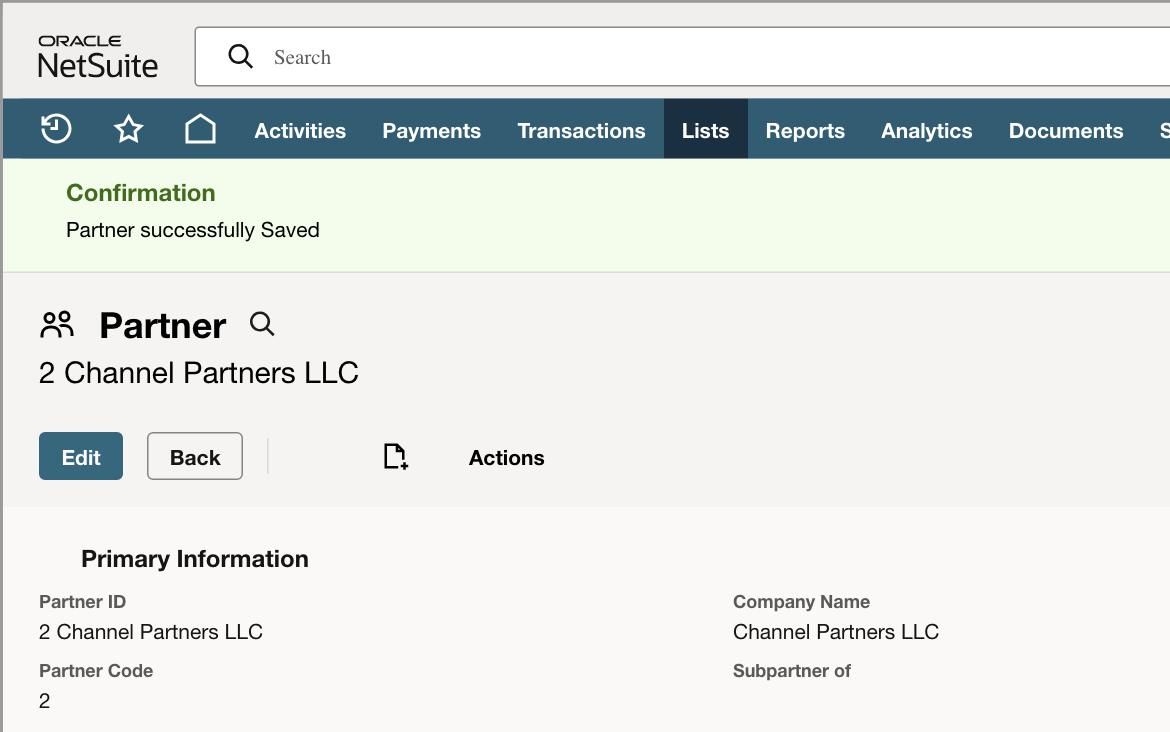Open the Activities menu
This screenshot has height=732, width=1170.
300,131
